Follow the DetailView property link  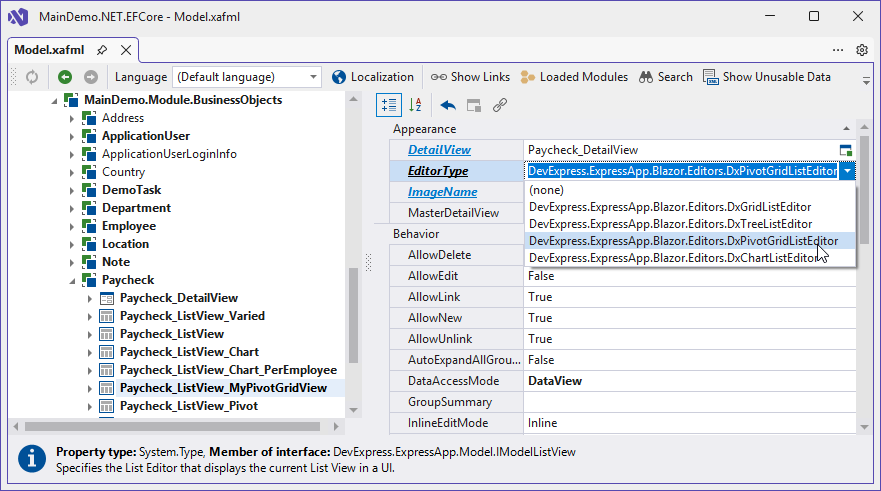tap(439, 150)
